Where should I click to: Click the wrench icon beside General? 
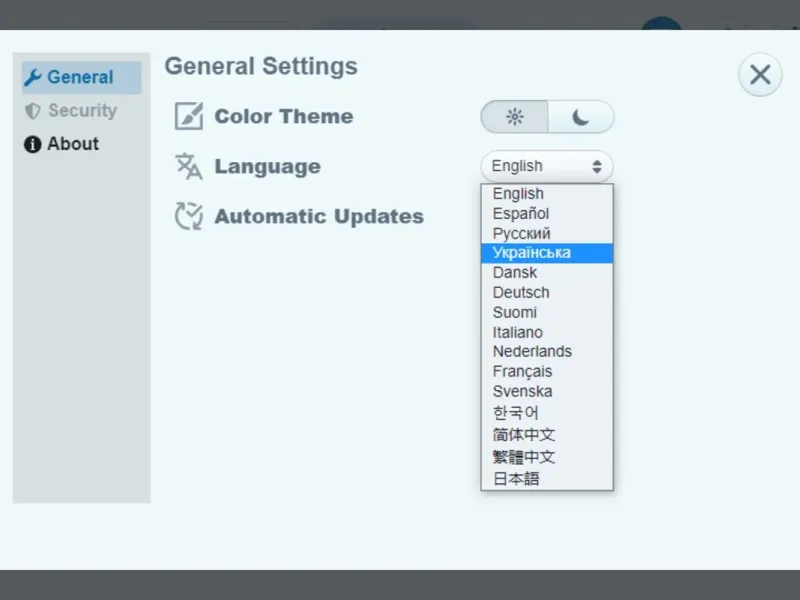coord(33,77)
